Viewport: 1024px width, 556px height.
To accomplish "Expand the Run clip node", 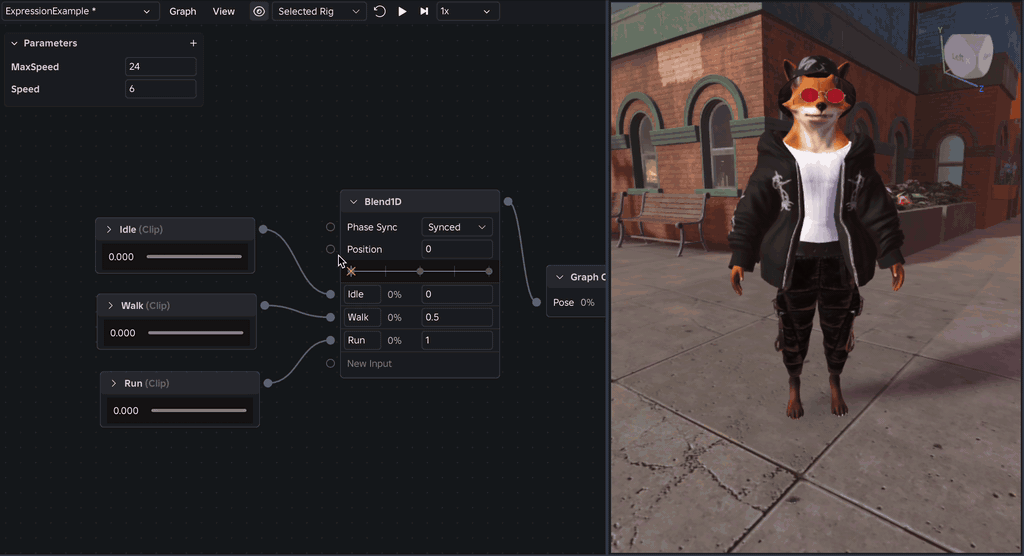I will coord(114,383).
